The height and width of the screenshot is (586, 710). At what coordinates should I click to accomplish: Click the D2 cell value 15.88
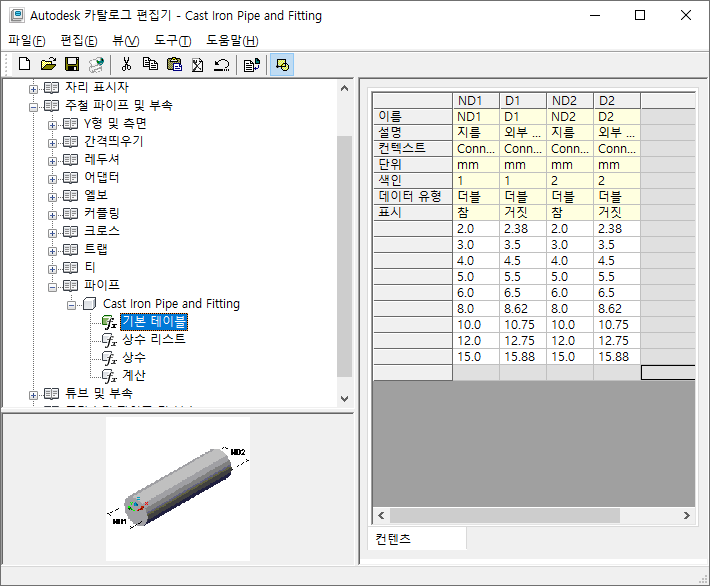(617, 357)
